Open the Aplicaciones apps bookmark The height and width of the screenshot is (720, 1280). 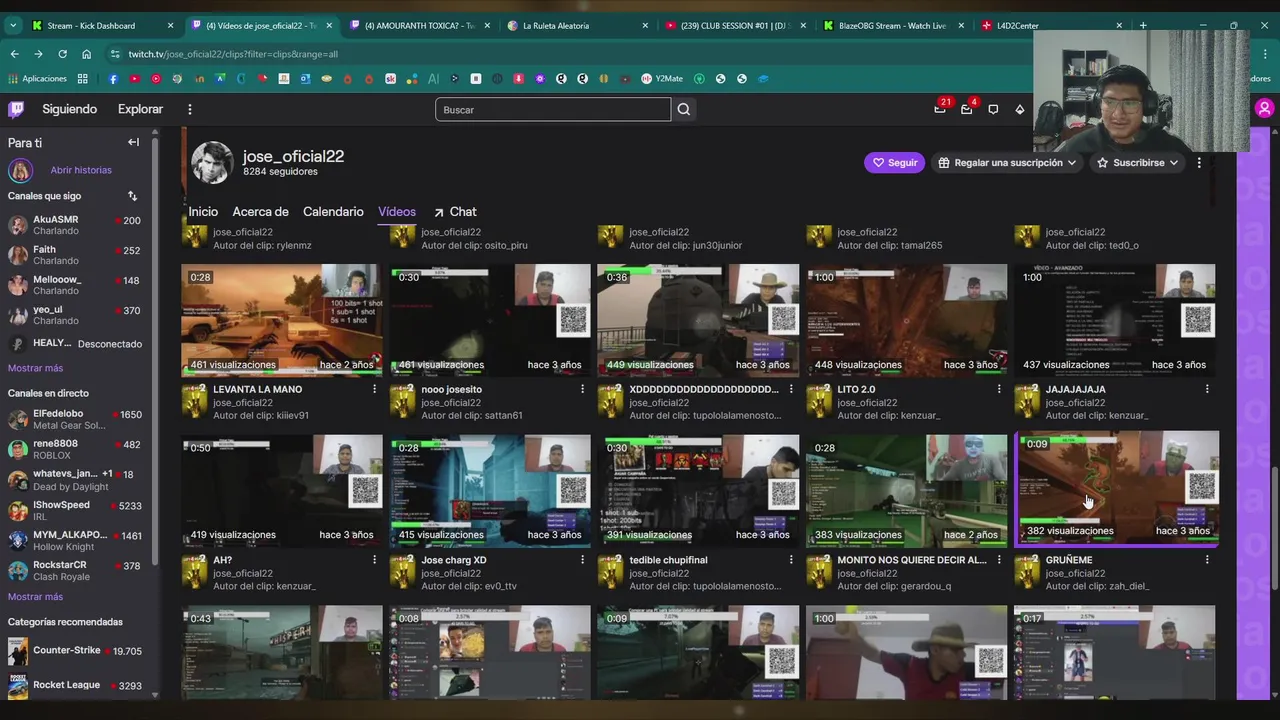coord(38,79)
